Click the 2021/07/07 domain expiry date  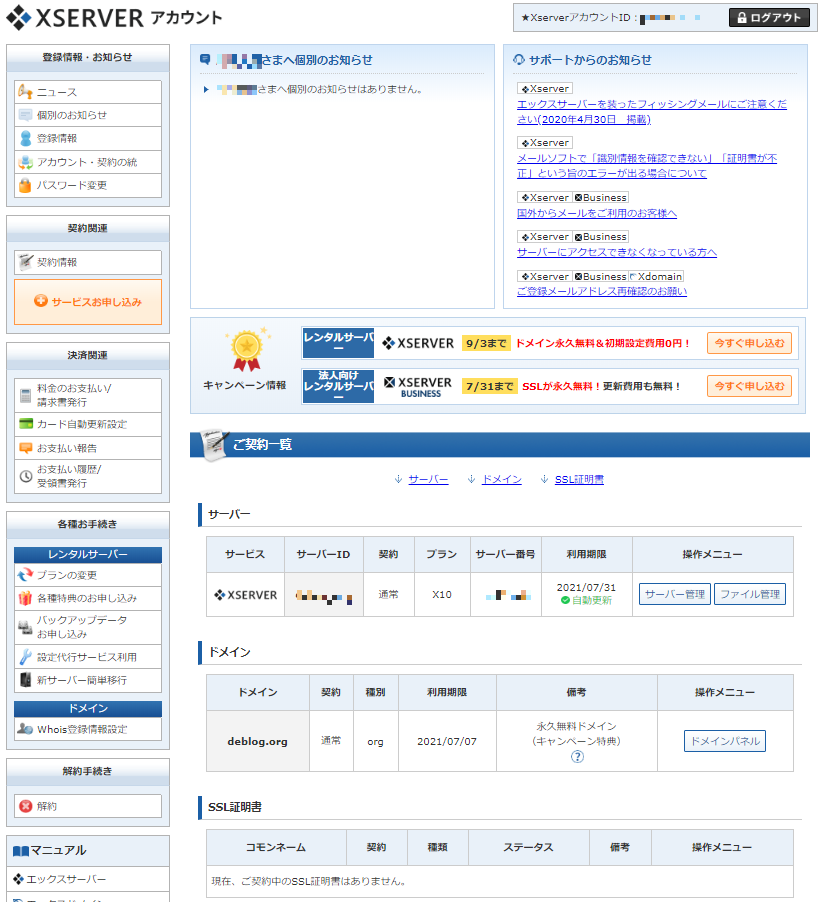pyautogui.click(x=447, y=742)
